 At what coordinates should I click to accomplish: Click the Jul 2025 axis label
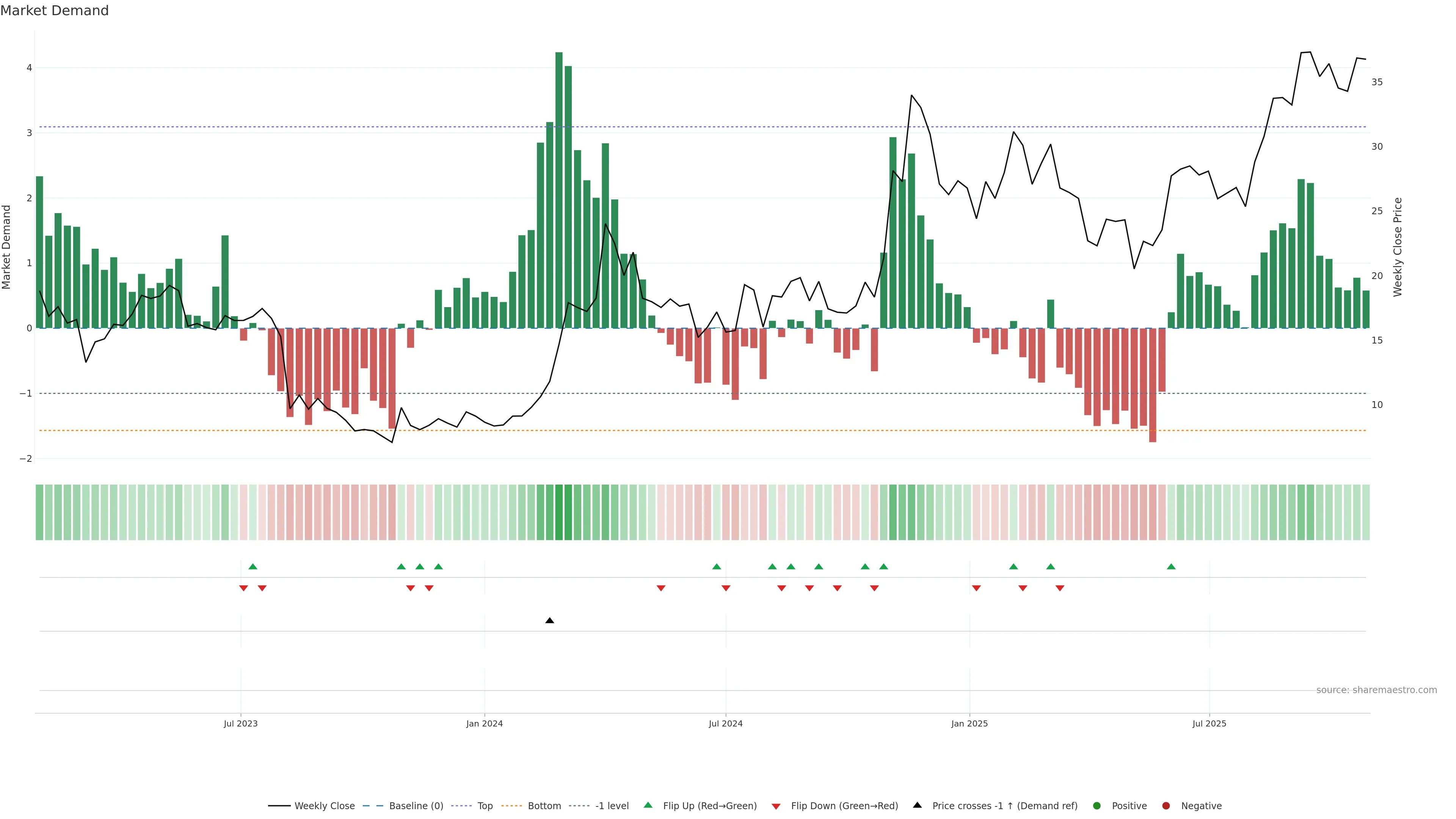(x=1209, y=724)
